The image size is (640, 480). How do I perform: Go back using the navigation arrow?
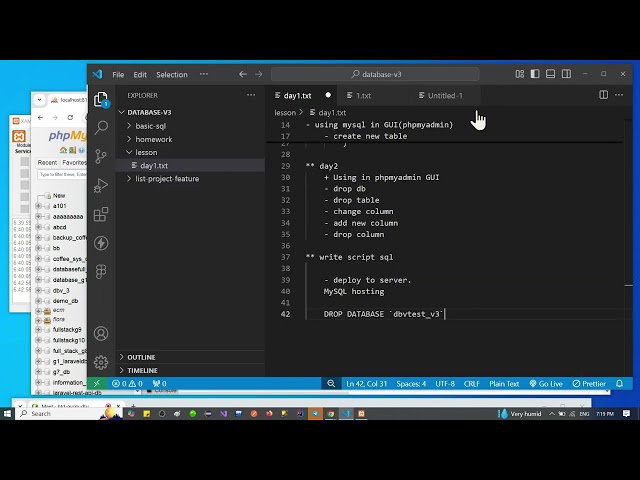click(x=243, y=74)
